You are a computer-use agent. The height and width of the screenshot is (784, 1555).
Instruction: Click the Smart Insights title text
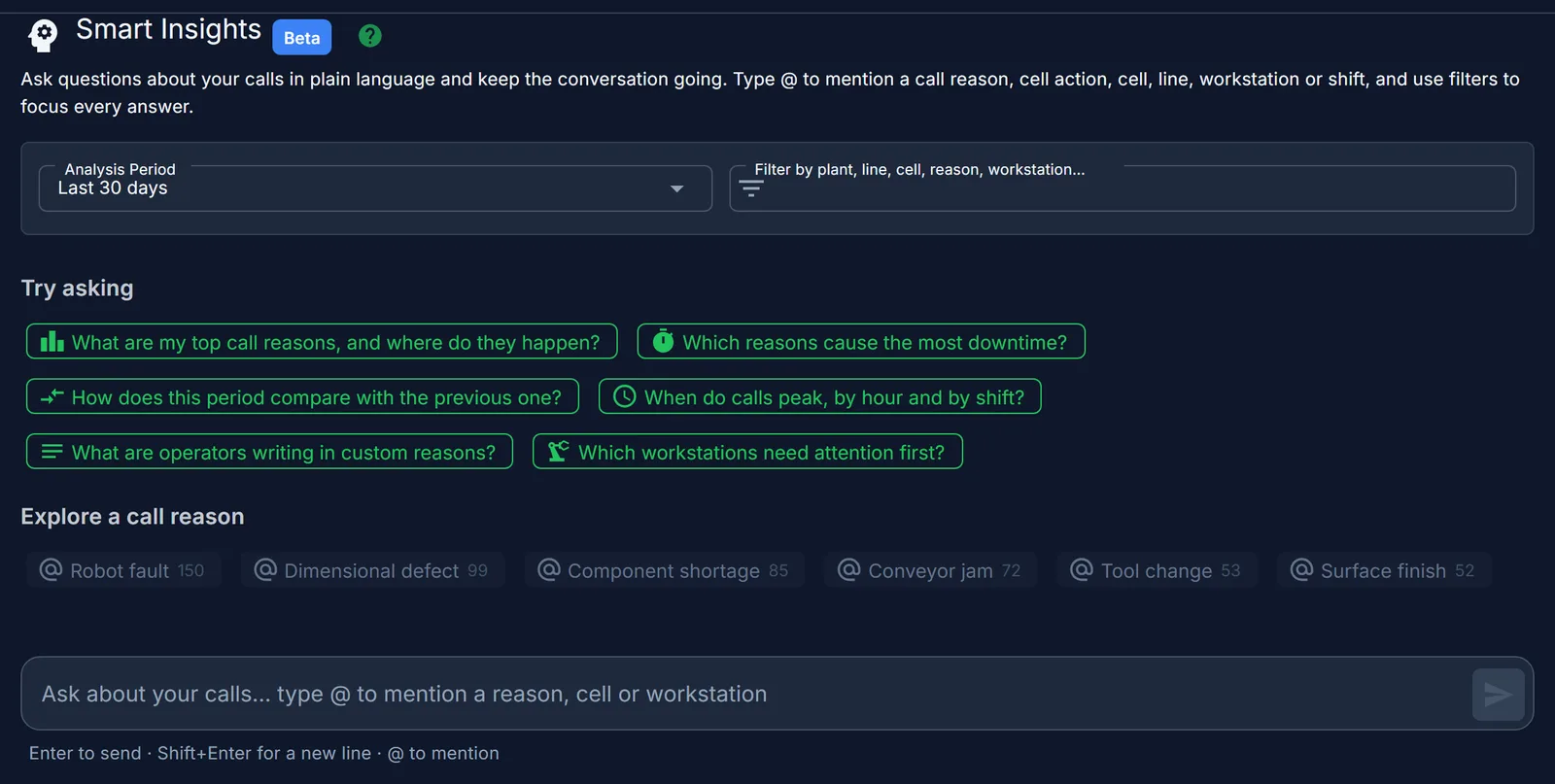pyautogui.click(x=168, y=30)
